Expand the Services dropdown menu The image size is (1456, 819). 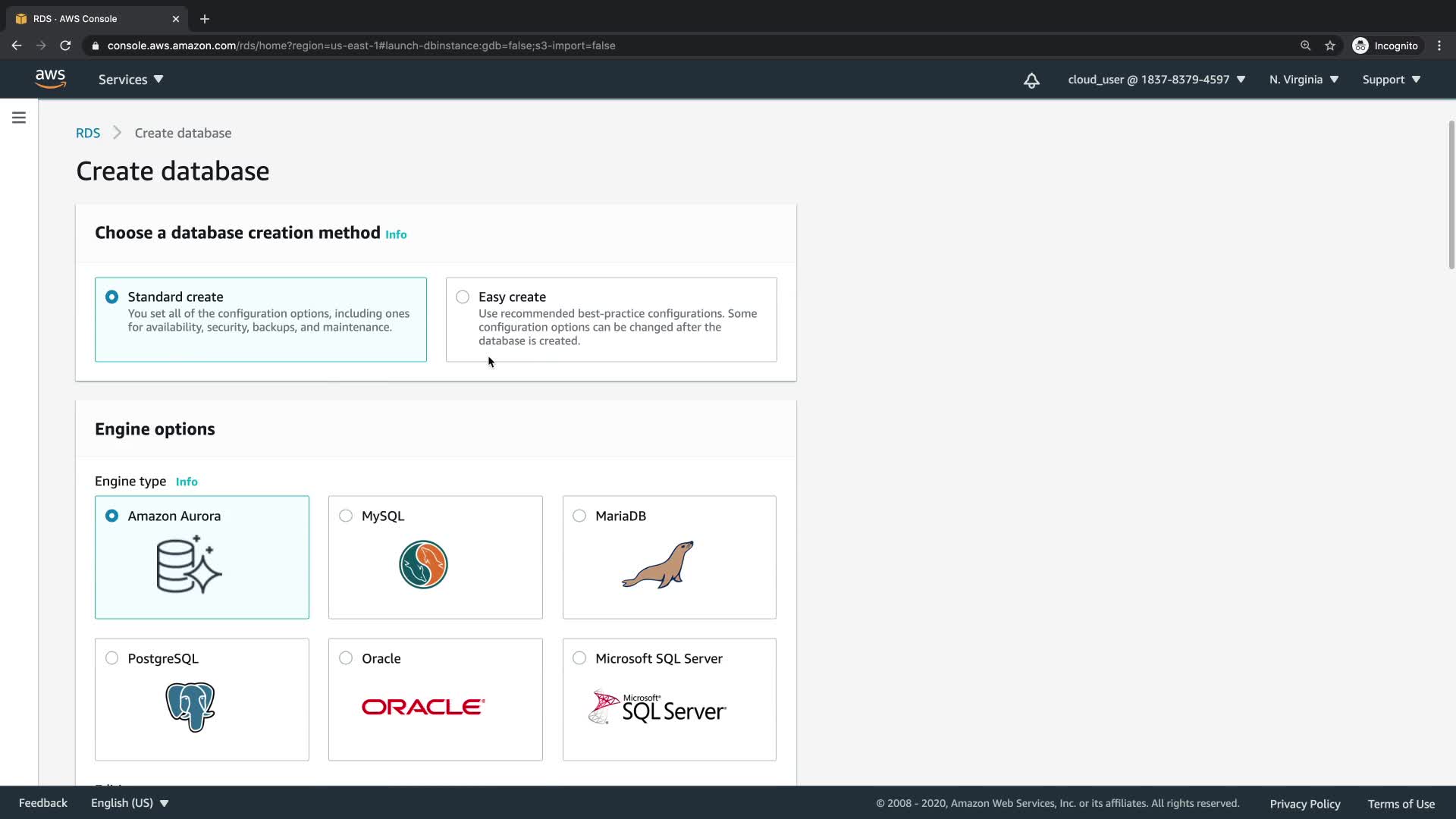point(130,80)
